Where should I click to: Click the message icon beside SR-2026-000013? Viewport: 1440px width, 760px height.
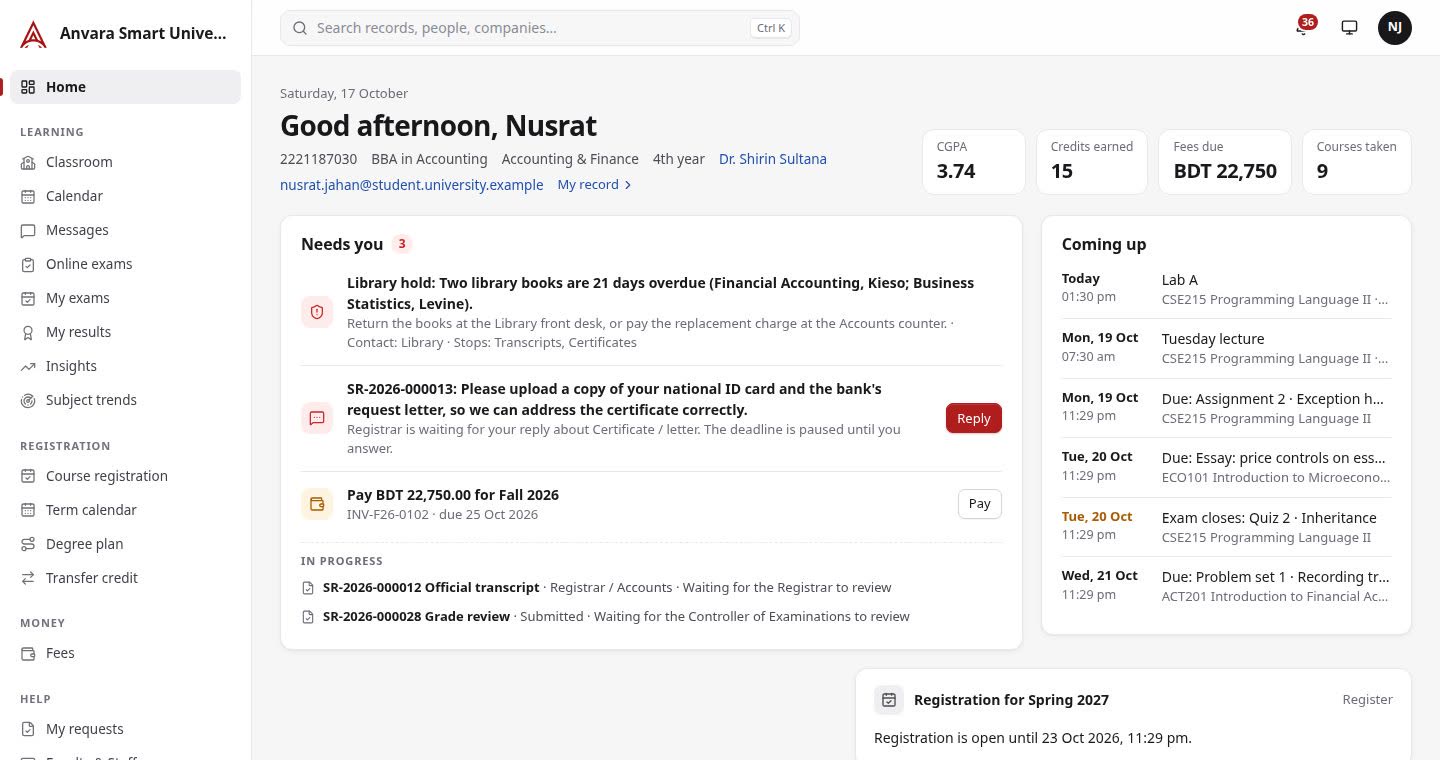(317, 418)
